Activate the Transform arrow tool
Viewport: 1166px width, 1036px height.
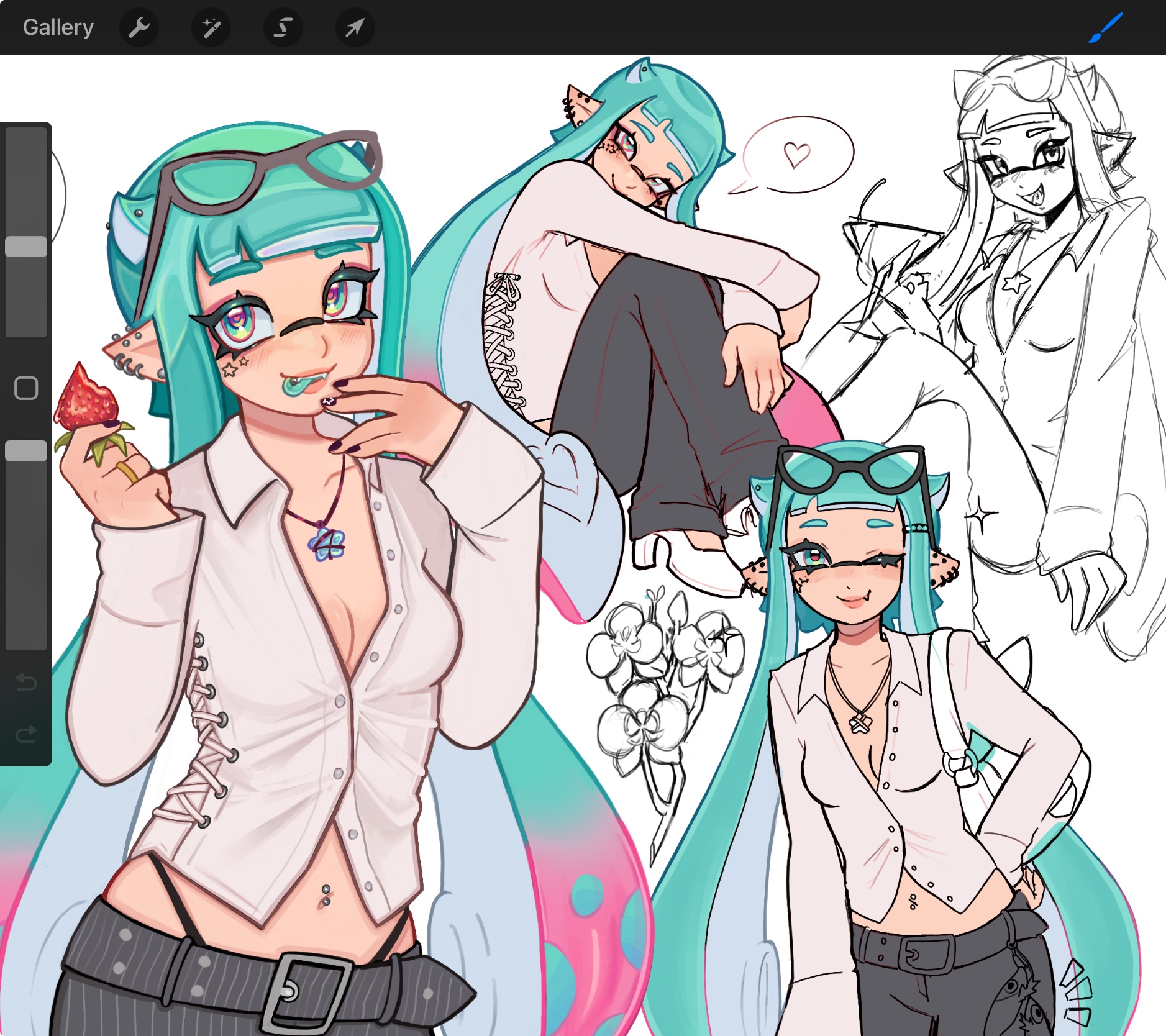355,27
